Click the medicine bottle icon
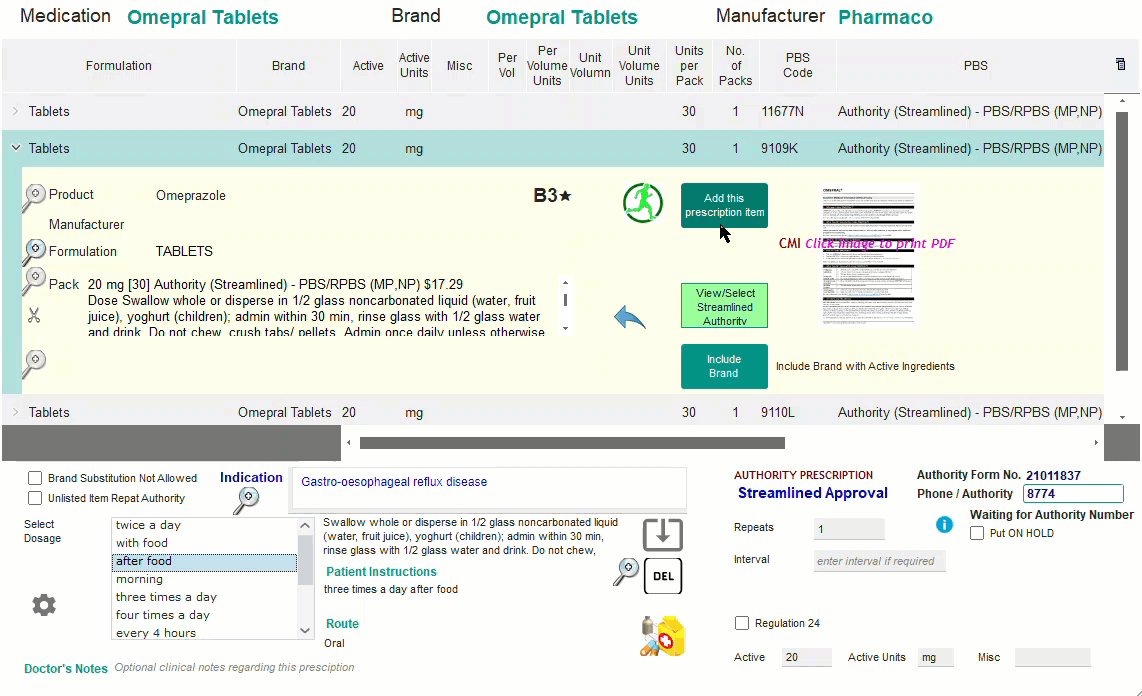The width and height of the screenshot is (1142, 696). click(x=663, y=636)
